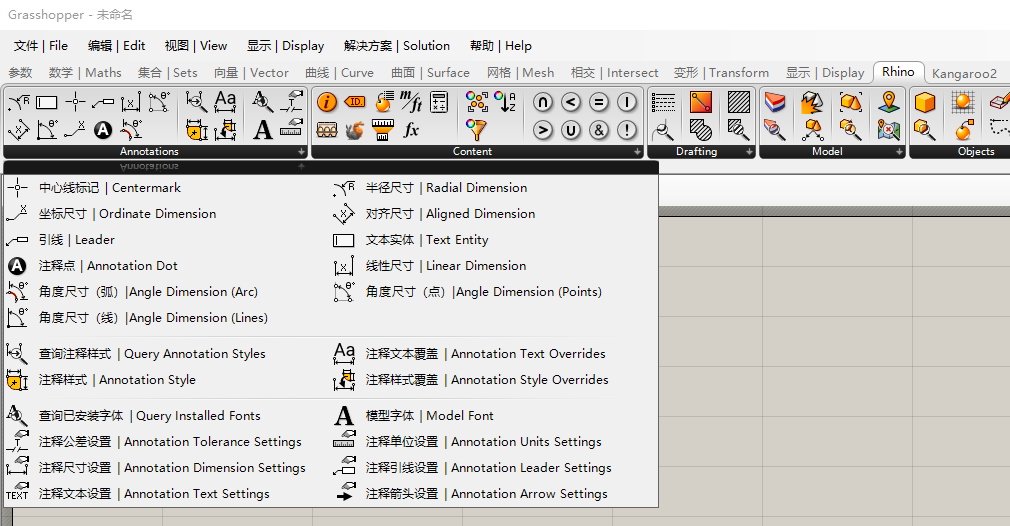
Task: Switch to the Transform tab
Action: (721, 73)
